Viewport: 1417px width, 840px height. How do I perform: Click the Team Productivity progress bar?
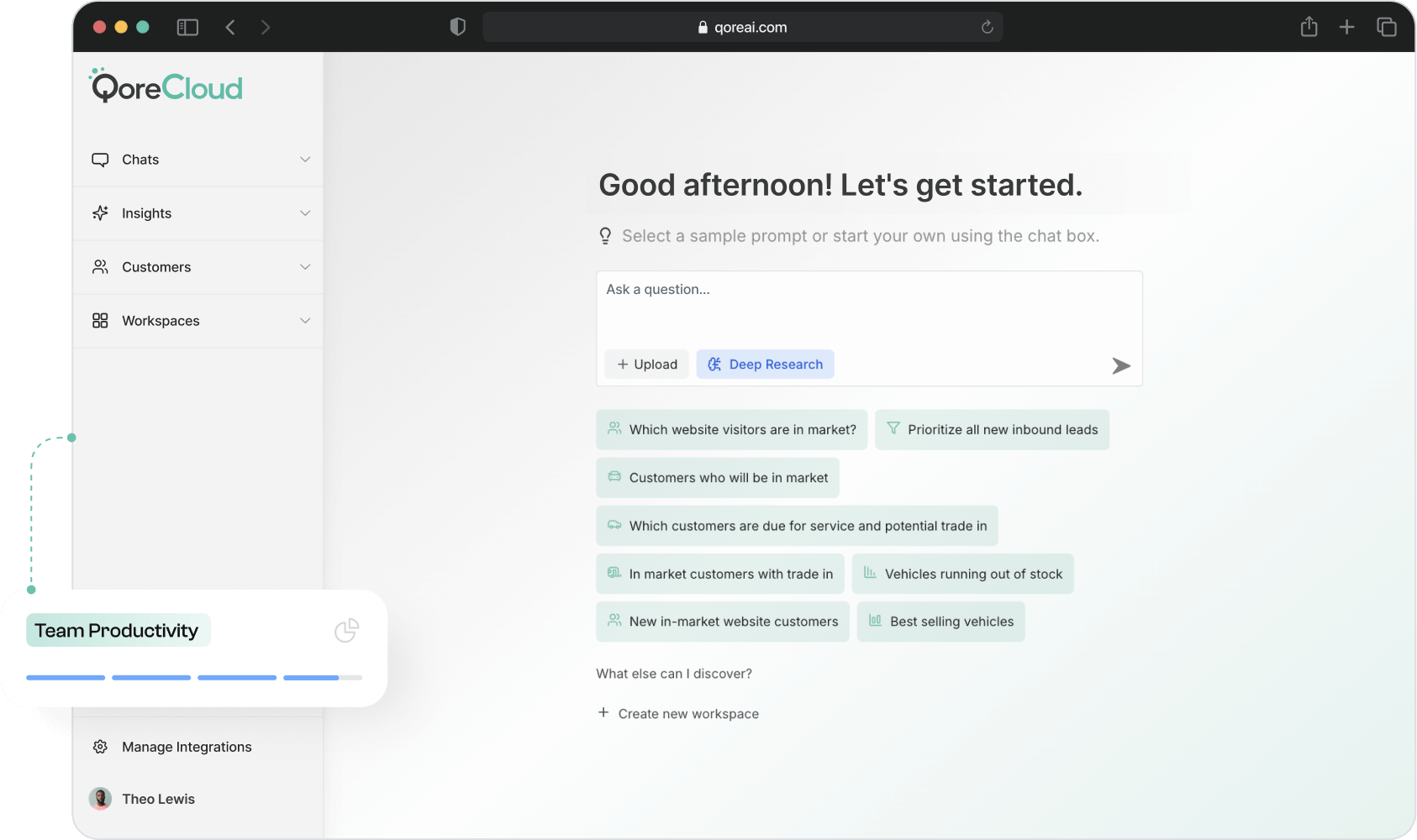(193, 677)
